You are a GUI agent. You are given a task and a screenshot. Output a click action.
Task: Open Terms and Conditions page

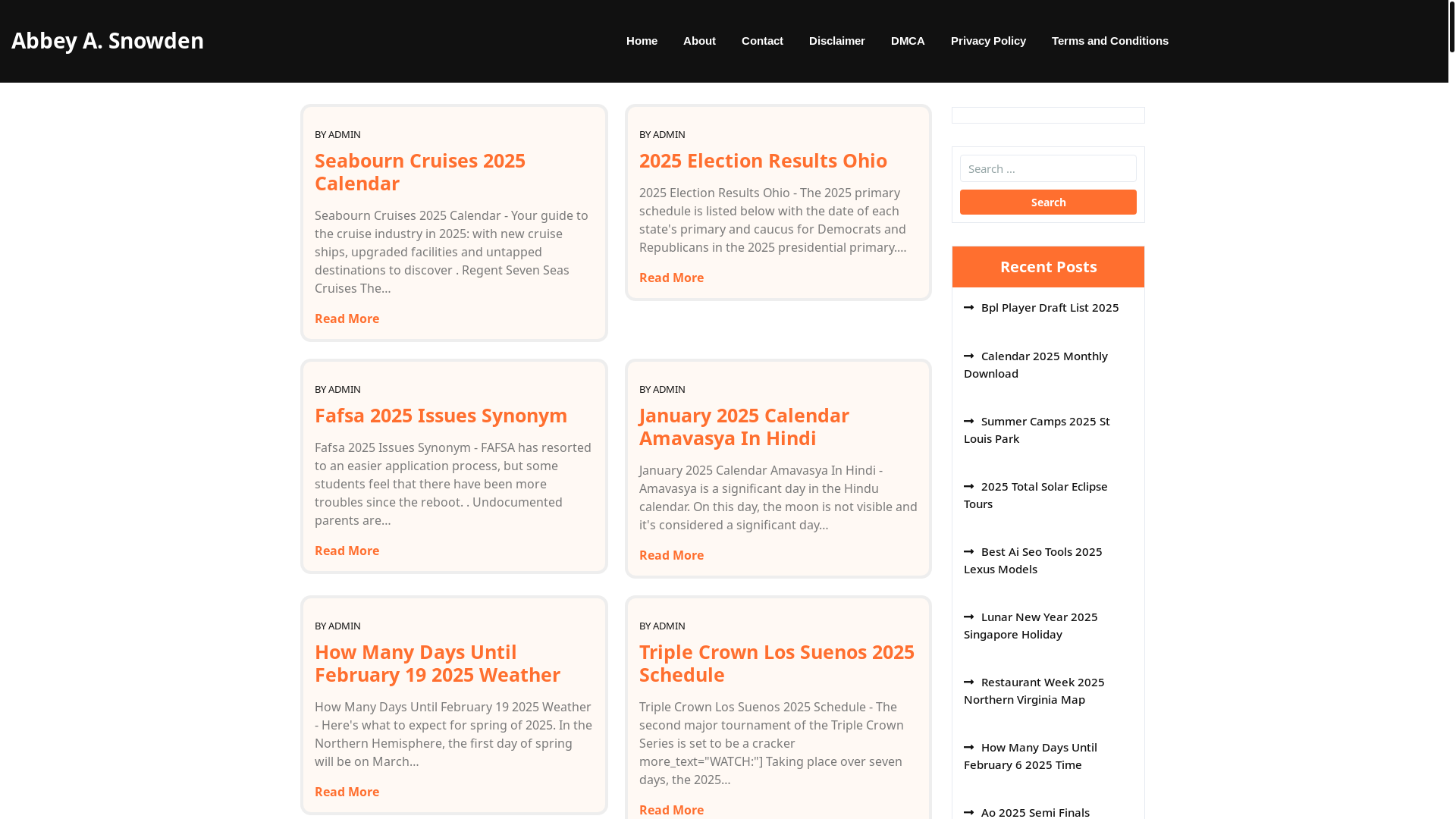click(x=1109, y=41)
